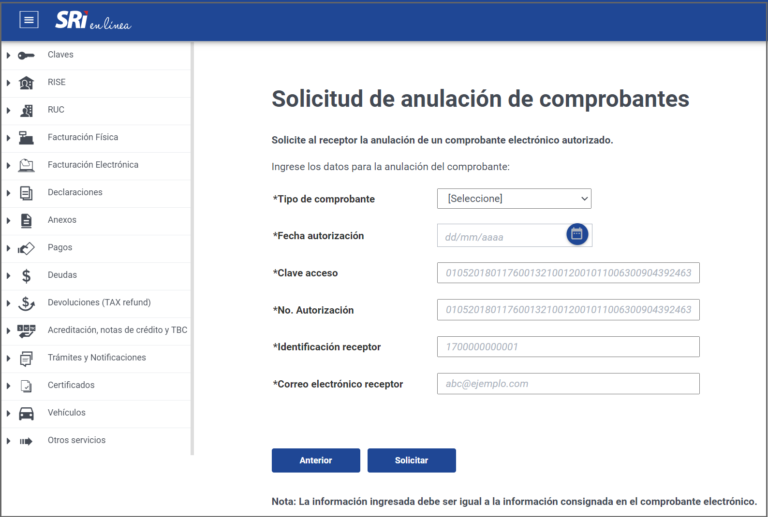768x517 pixels.
Task: Click the 'Nota: La información ingresada' text
Action: coord(514,501)
